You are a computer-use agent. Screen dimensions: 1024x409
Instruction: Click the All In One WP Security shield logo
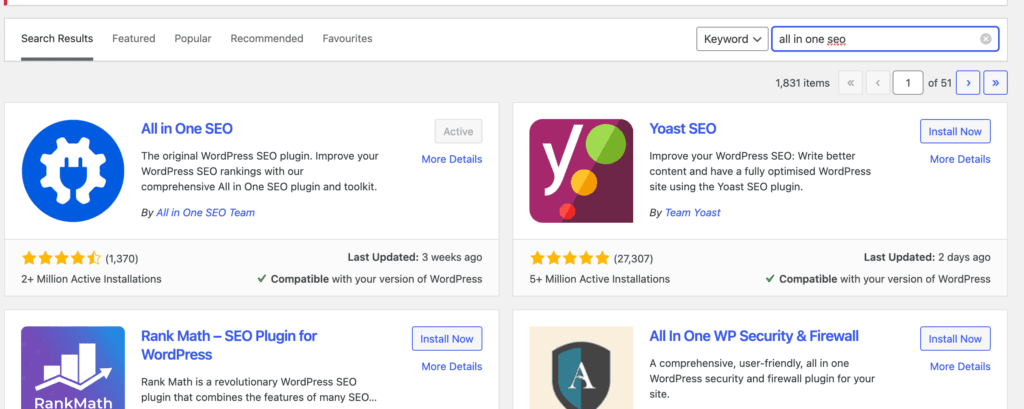581,367
